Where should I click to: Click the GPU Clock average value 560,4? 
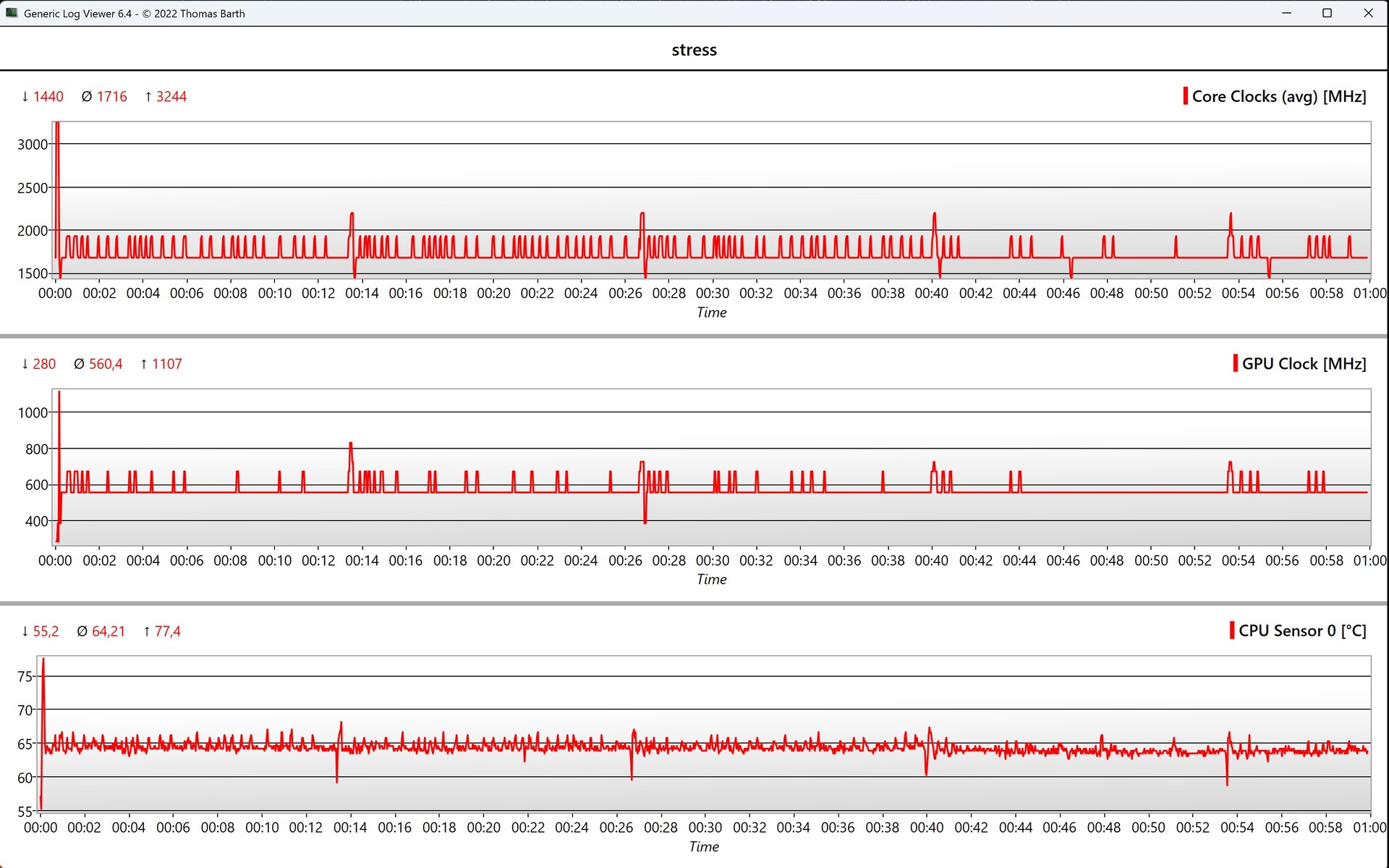pyautogui.click(x=105, y=364)
